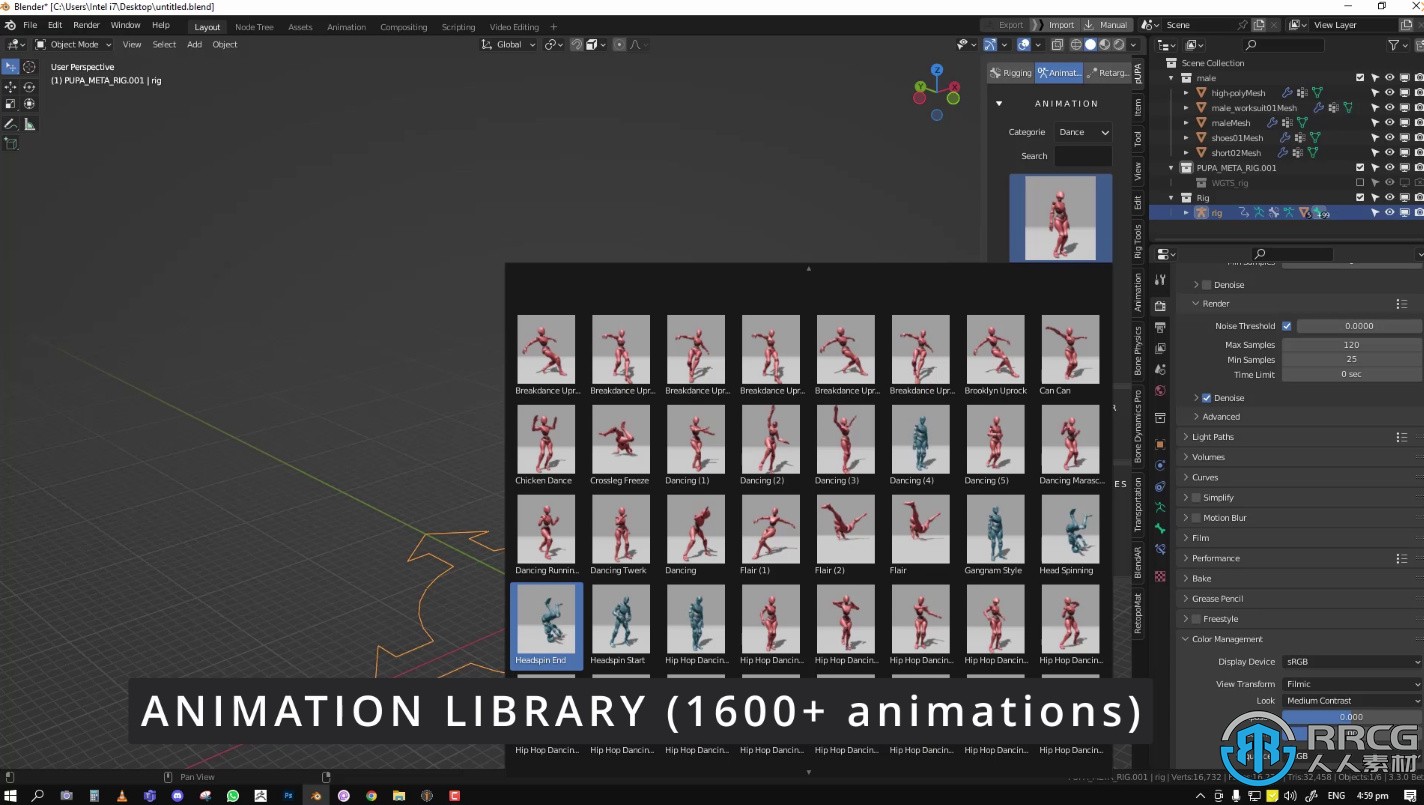
Task: Switch to Wireframe viewport shading
Action: click(x=1076, y=44)
